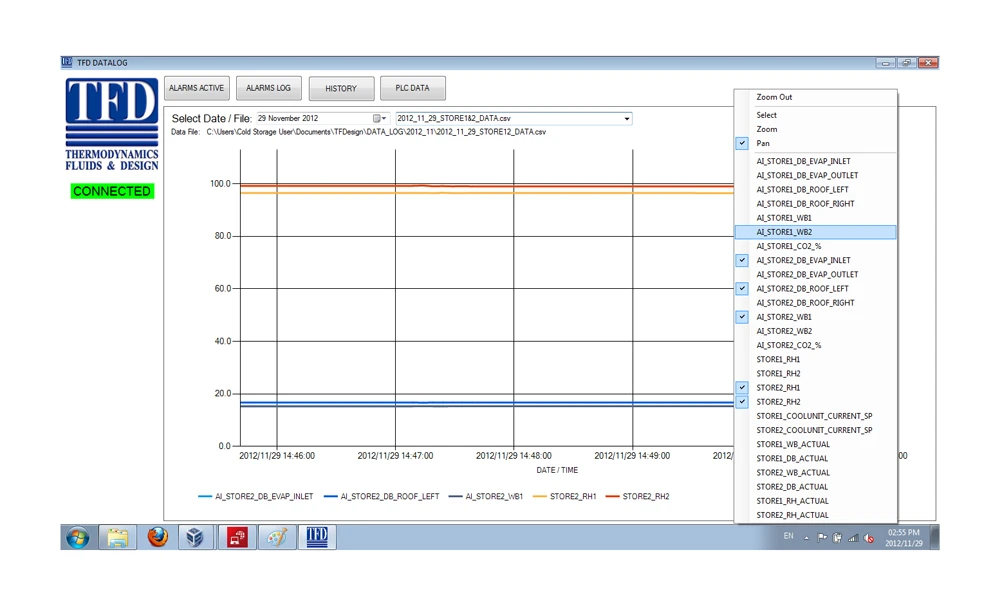The width and height of the screenshot is (1000, 606).
Task: Open VirtualBox from the taskbar
Action: [x=196, y=537]
